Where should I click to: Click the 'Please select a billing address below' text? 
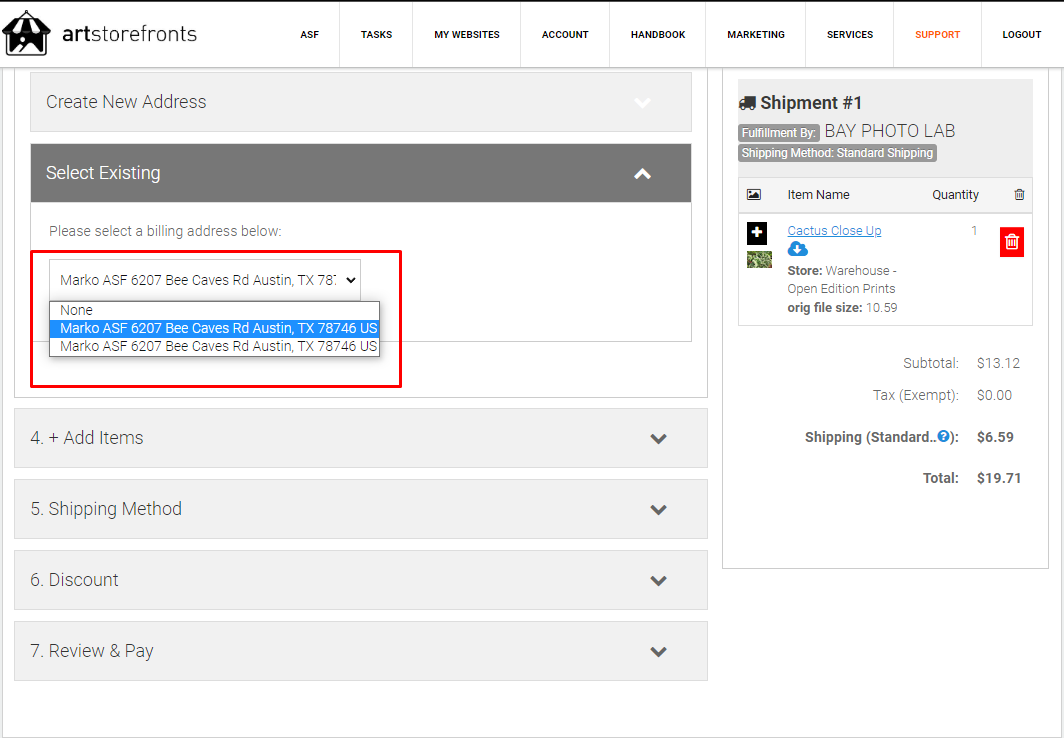click(x=165, y=231)
